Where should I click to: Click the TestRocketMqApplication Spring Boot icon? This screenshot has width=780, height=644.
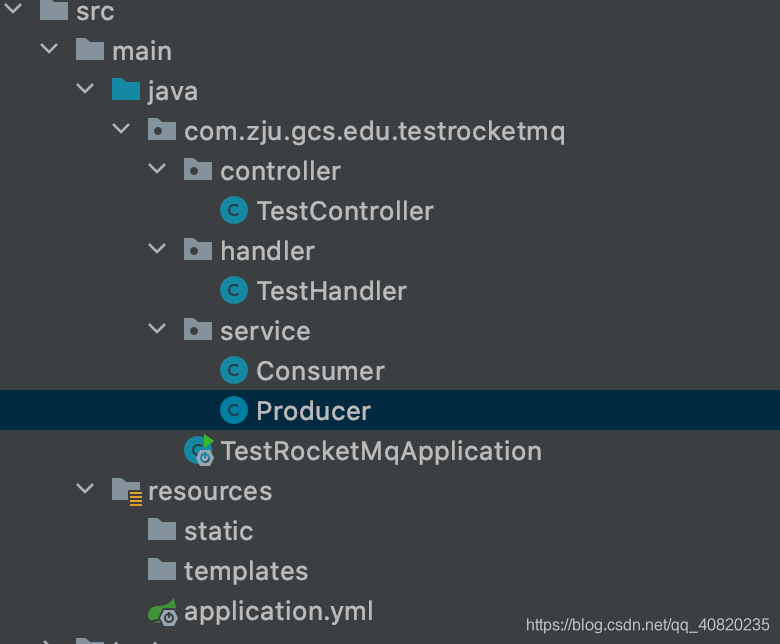tap(198, 451)
